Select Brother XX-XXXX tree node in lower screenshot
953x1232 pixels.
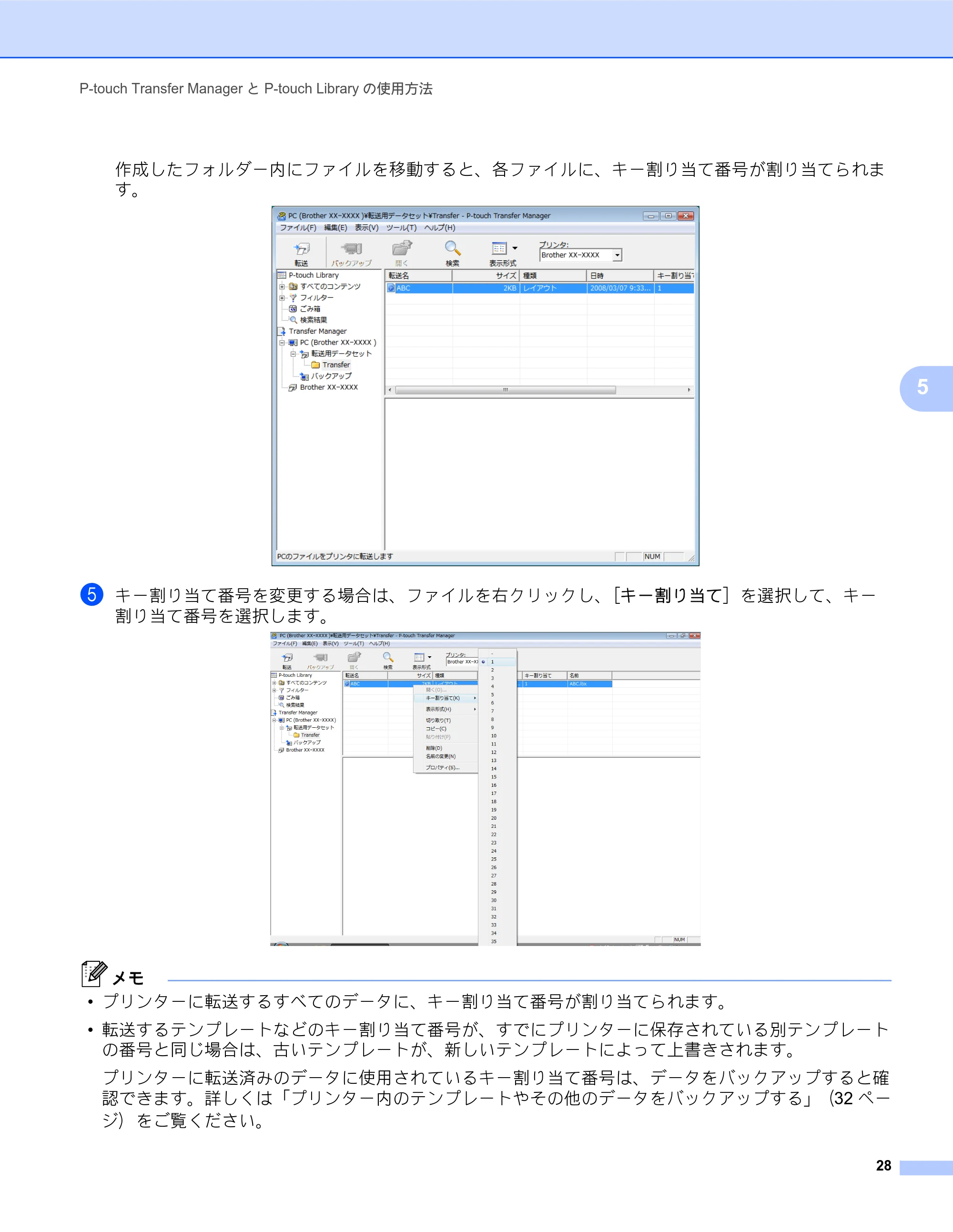tap(301, 750)
